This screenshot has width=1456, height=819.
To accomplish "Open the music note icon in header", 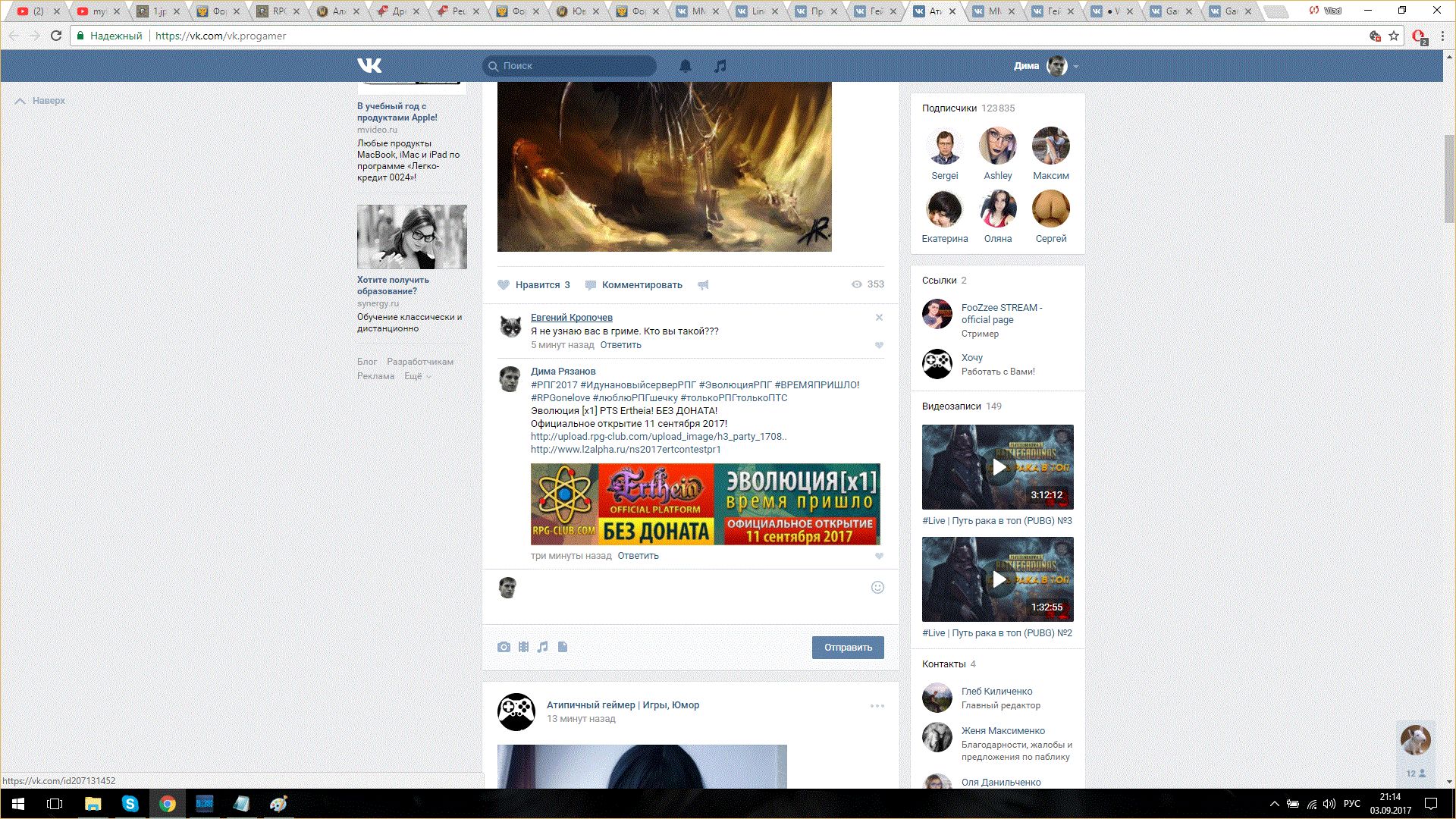I will [x=720, y=66].
